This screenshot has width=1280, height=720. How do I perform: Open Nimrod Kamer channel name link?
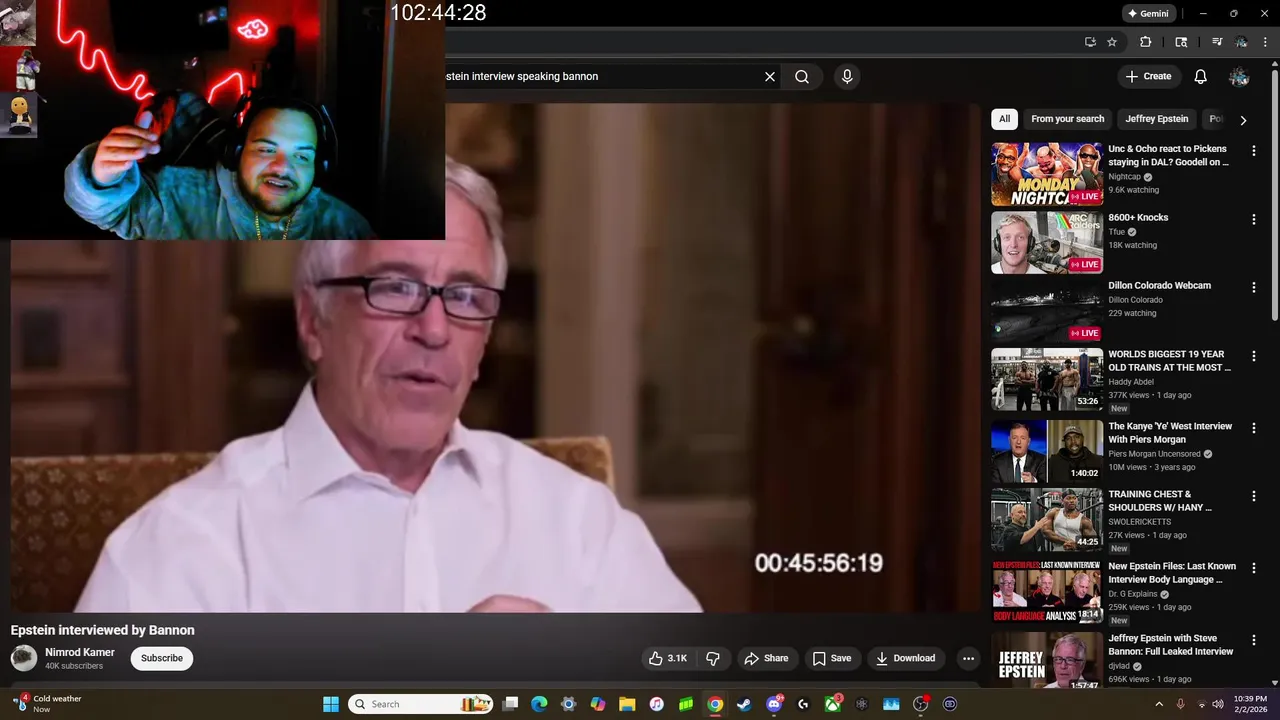pos(80,652)
